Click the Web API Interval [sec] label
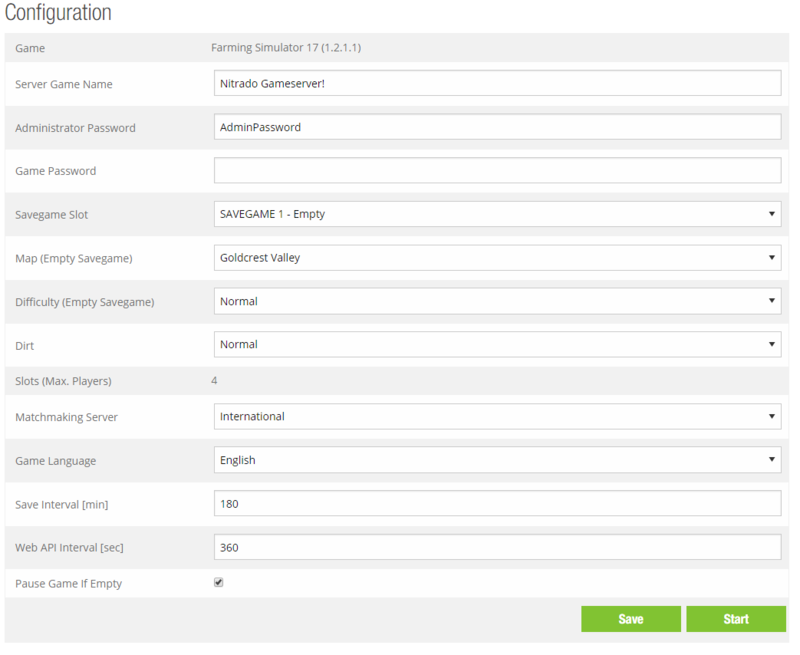 pos(69,548)
